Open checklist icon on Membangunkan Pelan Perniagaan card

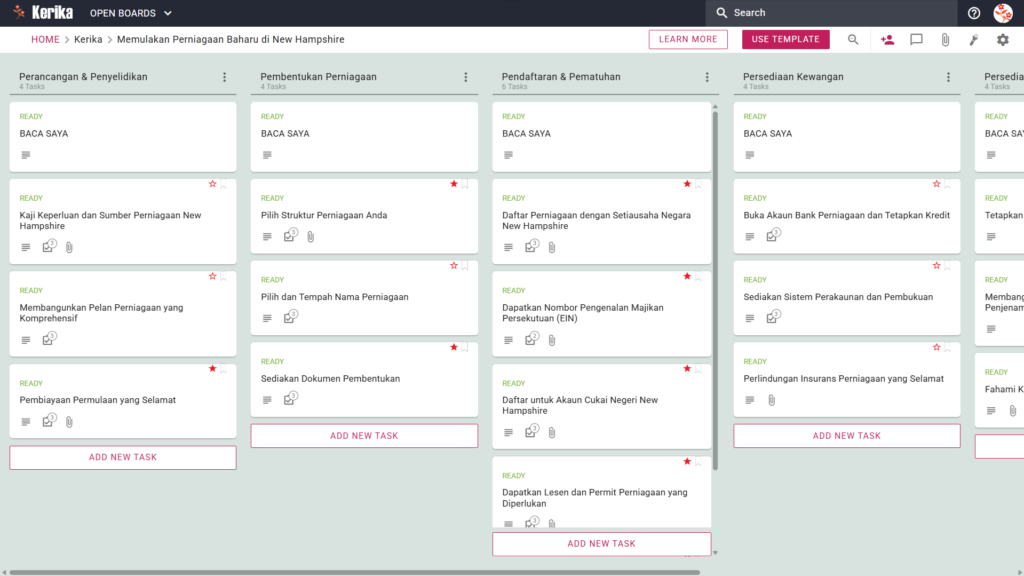[49, 339]
